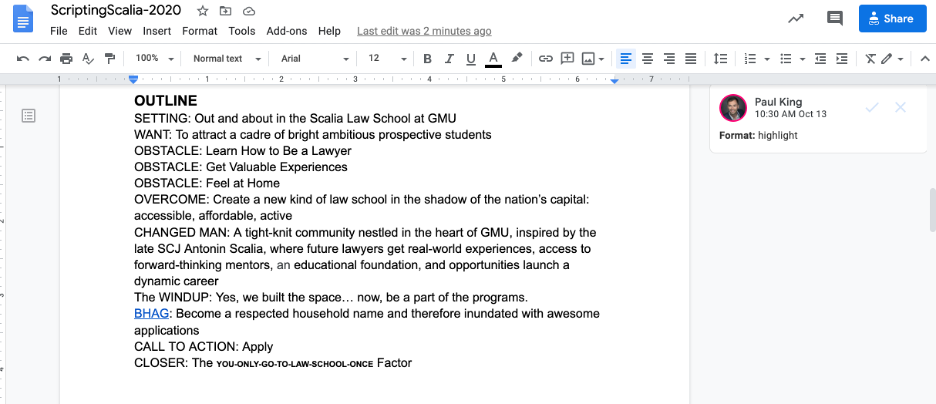The image size is (936, 404).
Task: Apply bulleted list
Action: pos(786,58)
